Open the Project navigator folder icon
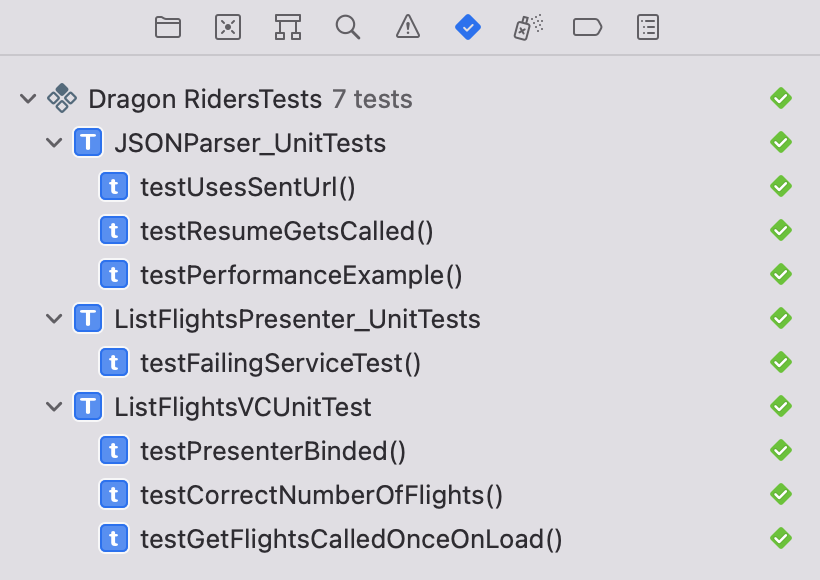820x580 pixels. pos(168,27)
